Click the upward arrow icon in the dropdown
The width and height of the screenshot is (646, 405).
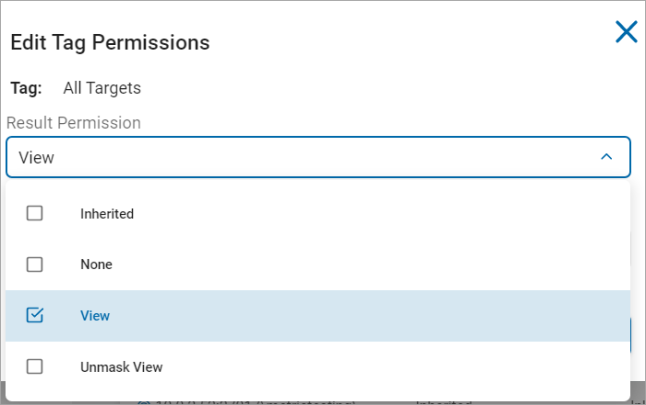point(605,157)
